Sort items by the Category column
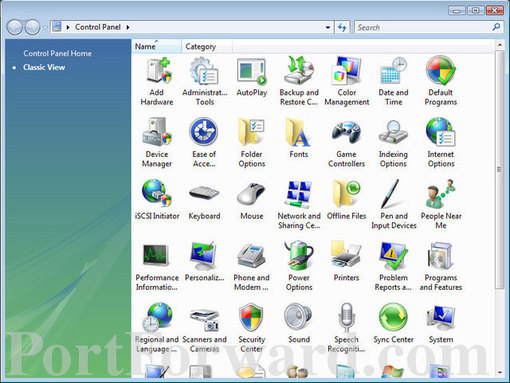The image size is (510, 383). click(x=207, y=46)
